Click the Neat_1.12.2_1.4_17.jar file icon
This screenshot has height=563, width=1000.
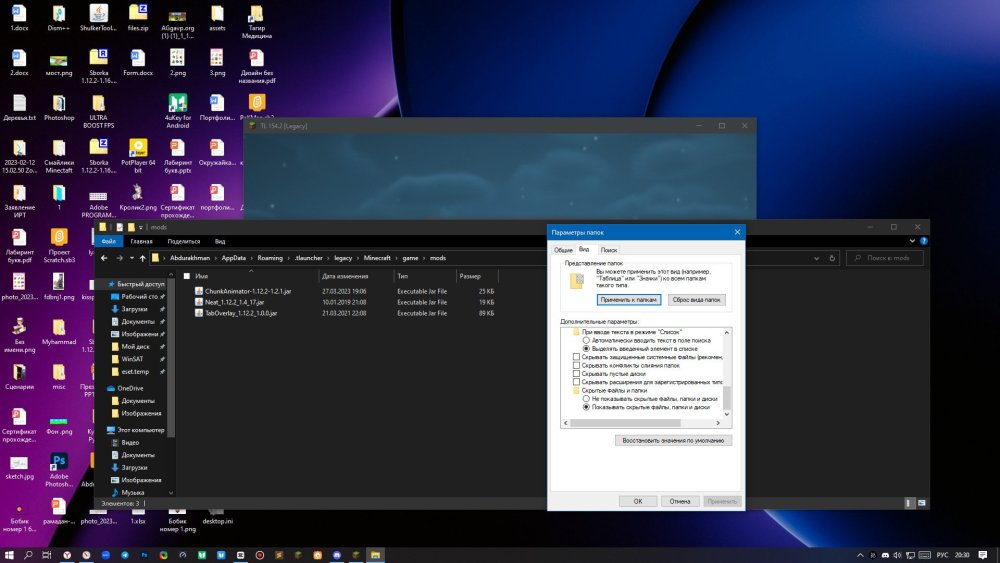pos(199,302)
